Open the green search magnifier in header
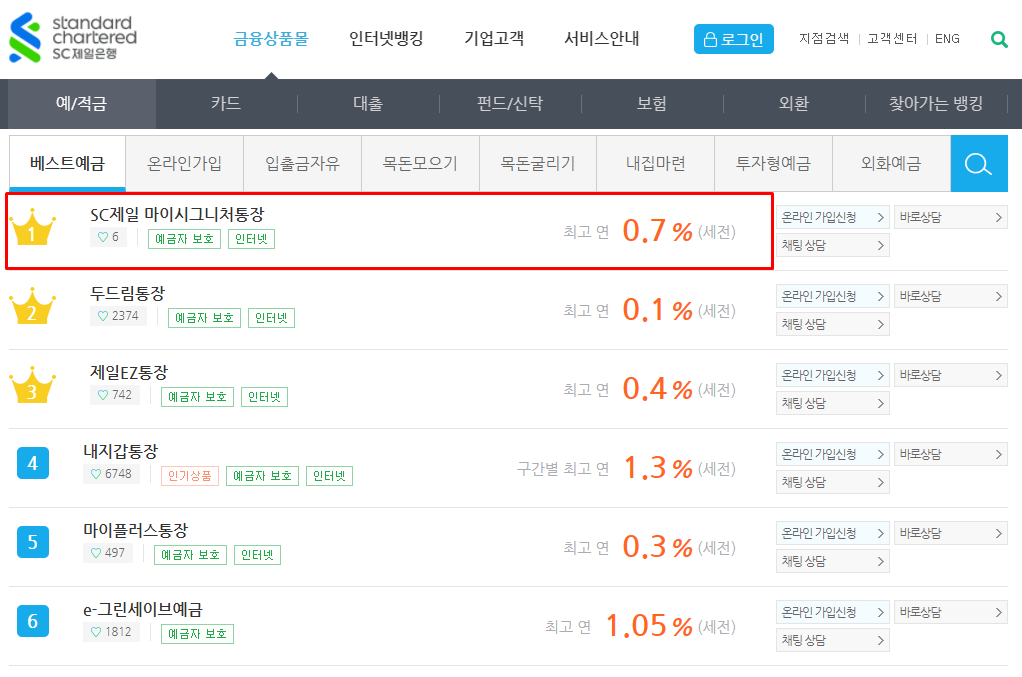 click(x=999, y=39)
